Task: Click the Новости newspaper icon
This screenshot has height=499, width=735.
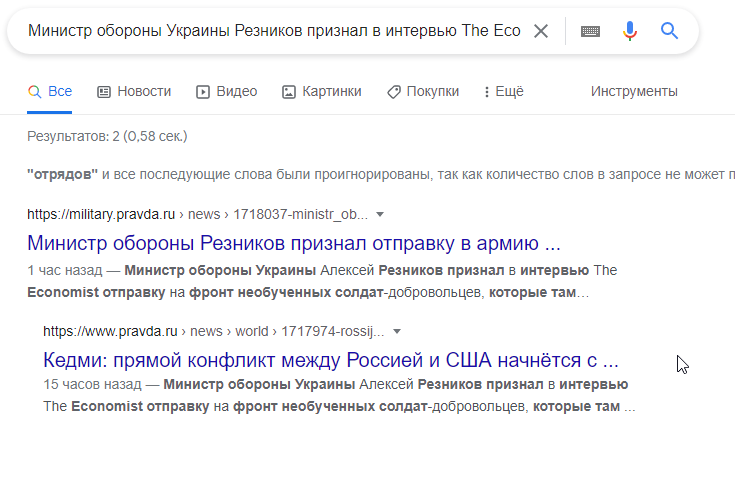Action: tap(104, 92)
